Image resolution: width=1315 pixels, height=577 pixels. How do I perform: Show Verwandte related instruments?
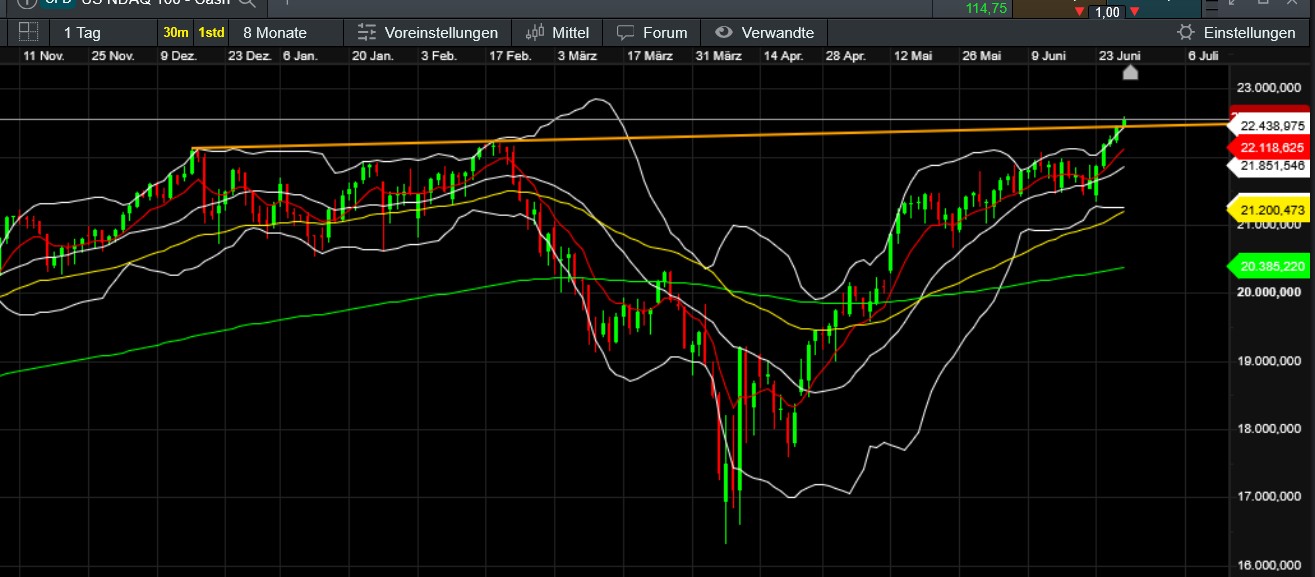point(765,32)
